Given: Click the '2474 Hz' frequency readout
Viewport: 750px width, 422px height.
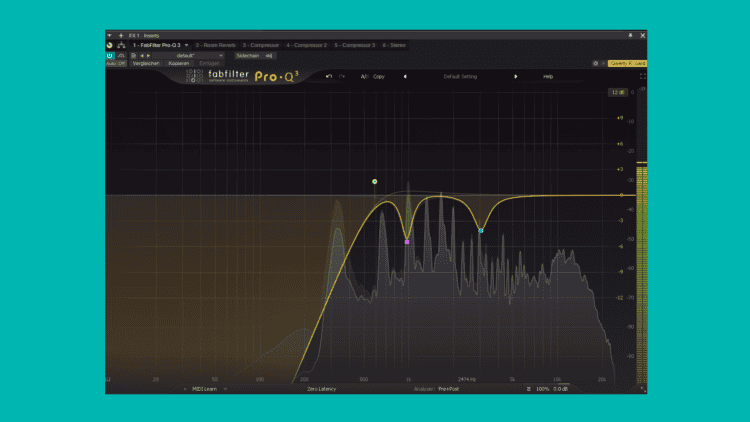Looking at the screenshot, I should [467, 379].
